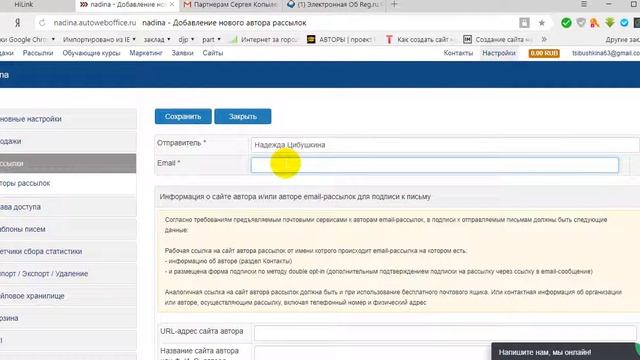The image size is (640, 360).
Task: Select the highlighted 'рассылки' sidebar item
Action: tap(68, 163)
